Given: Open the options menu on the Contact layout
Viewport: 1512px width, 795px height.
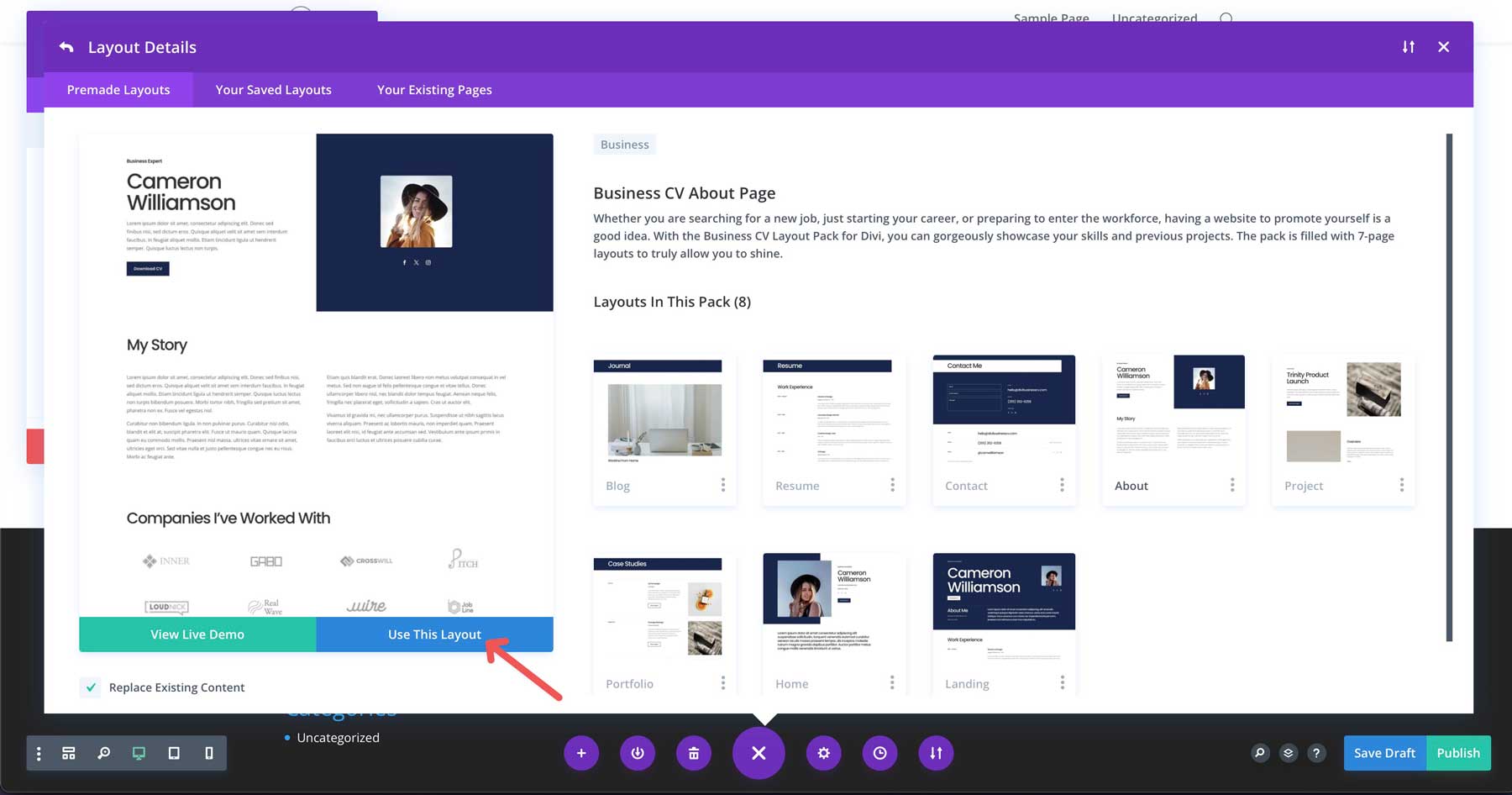Looking at the screenshot, I should click(1063, 486).
